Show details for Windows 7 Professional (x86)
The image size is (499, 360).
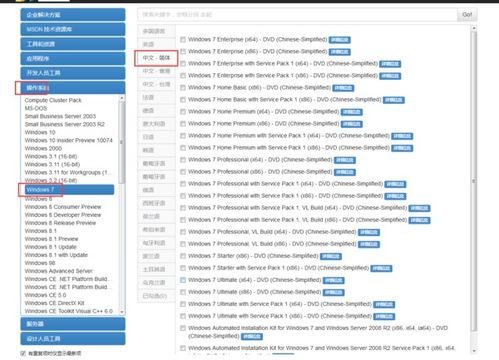click(x=345, y=172)
